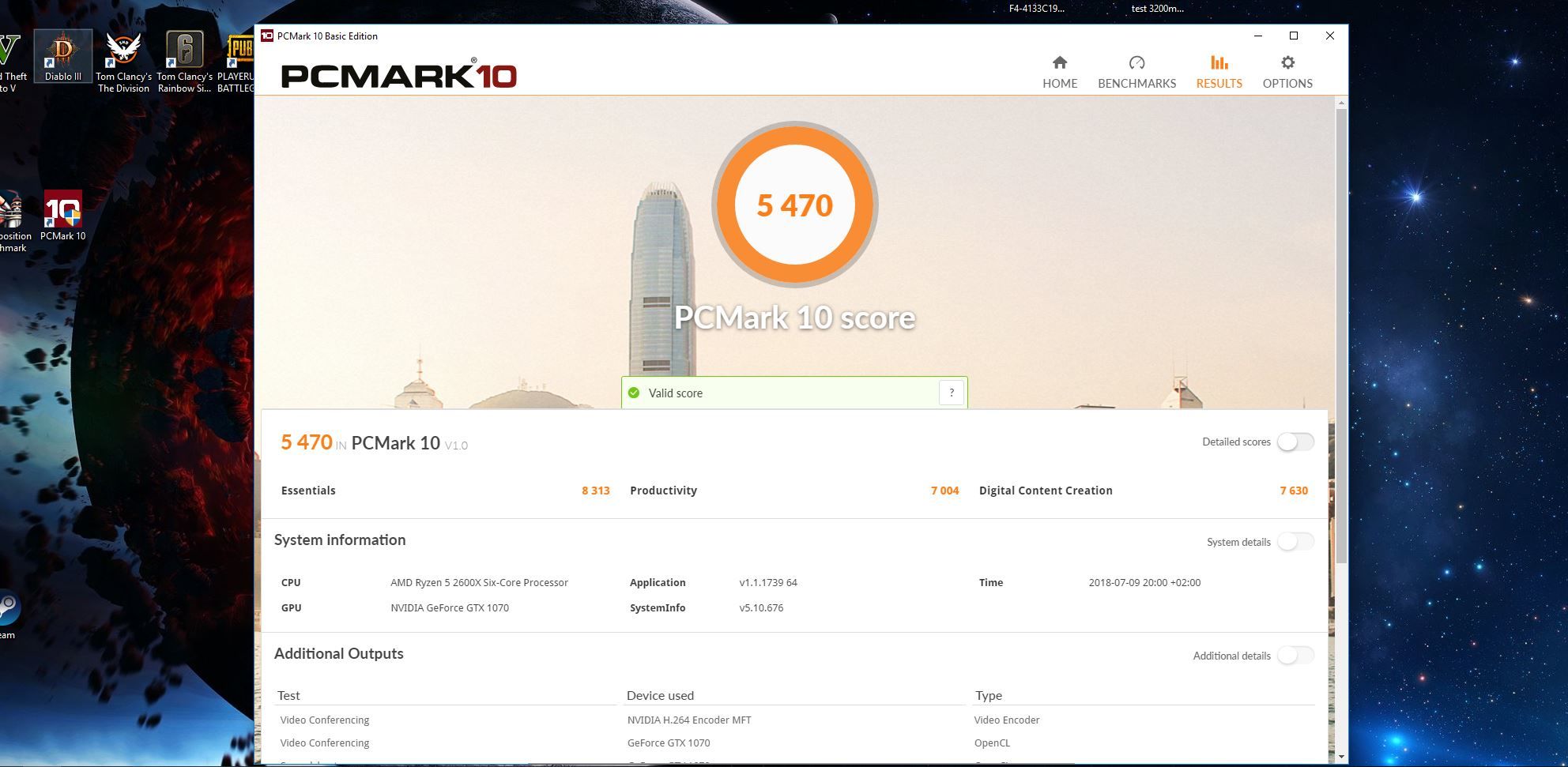
Task: Click the Productivity label
Action: 664,491
